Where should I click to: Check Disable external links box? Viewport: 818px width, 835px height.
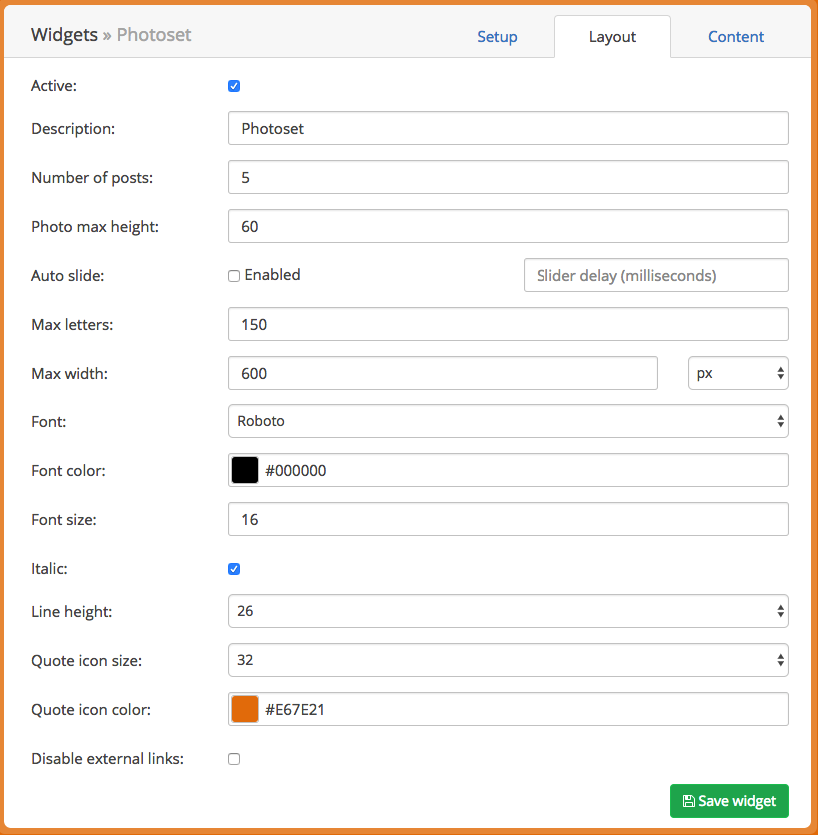(234, 758)
